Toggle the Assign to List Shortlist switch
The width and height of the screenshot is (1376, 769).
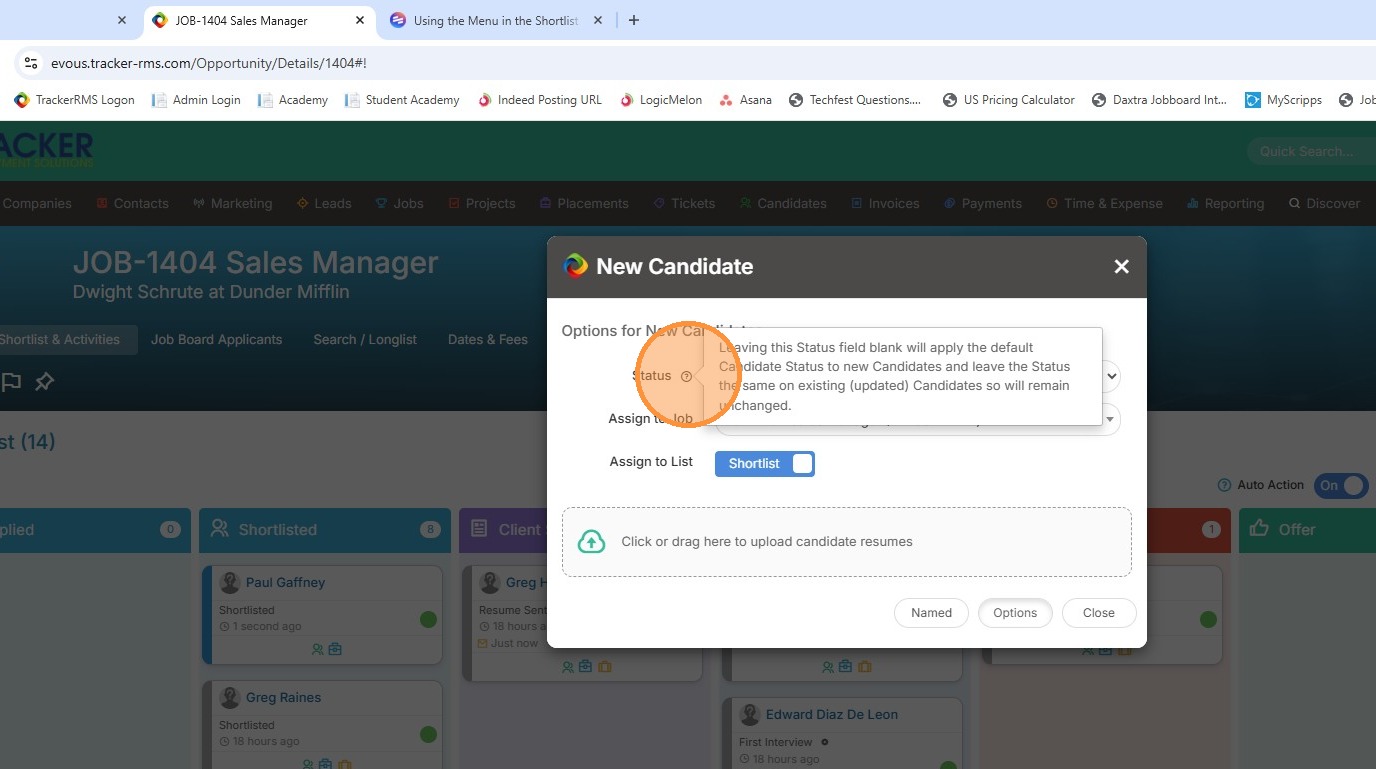tap(765, 463)
